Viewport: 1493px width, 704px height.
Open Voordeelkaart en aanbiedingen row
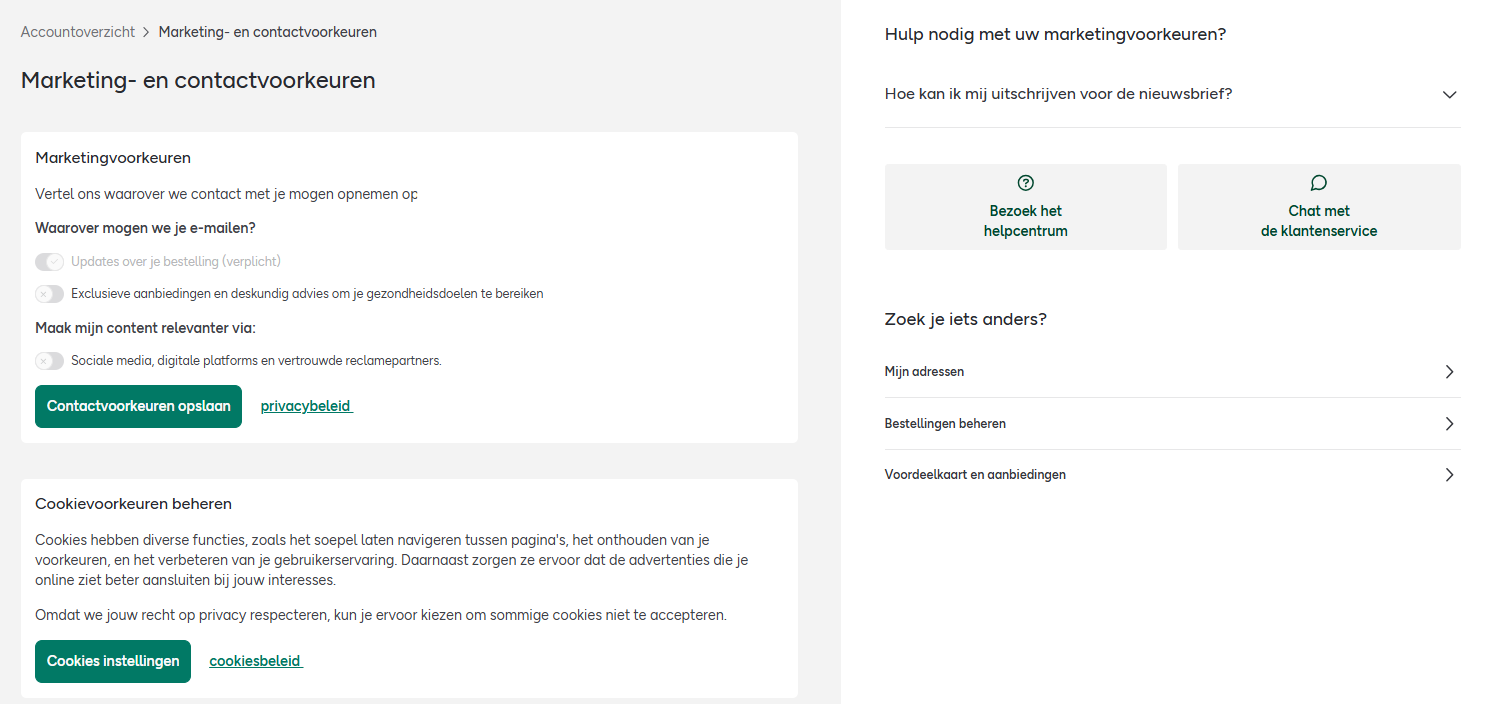(x=1172, y=475)
